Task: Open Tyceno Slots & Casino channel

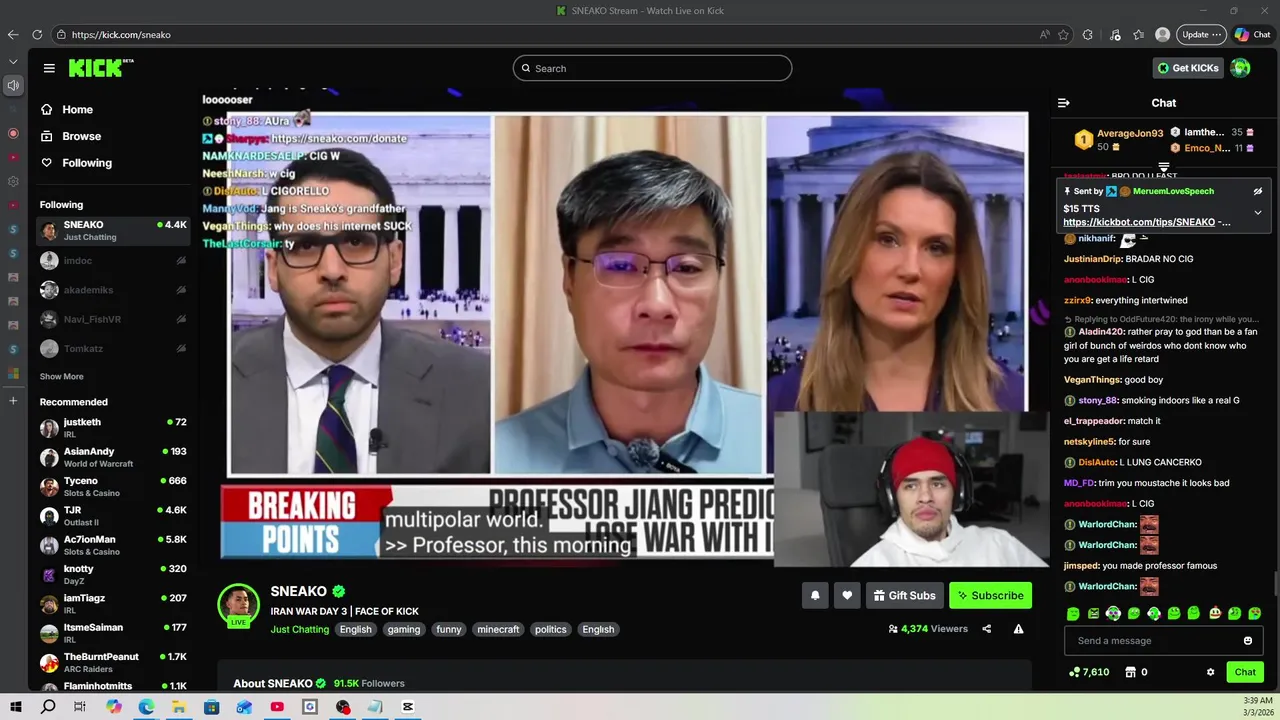Action: click(113, 486)
